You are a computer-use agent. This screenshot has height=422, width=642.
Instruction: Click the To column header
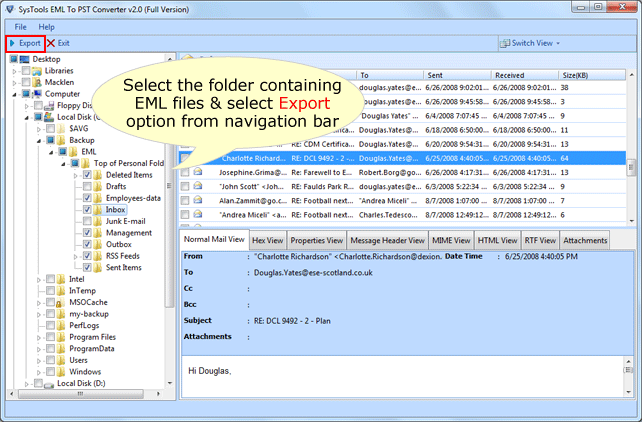point(390,75)
